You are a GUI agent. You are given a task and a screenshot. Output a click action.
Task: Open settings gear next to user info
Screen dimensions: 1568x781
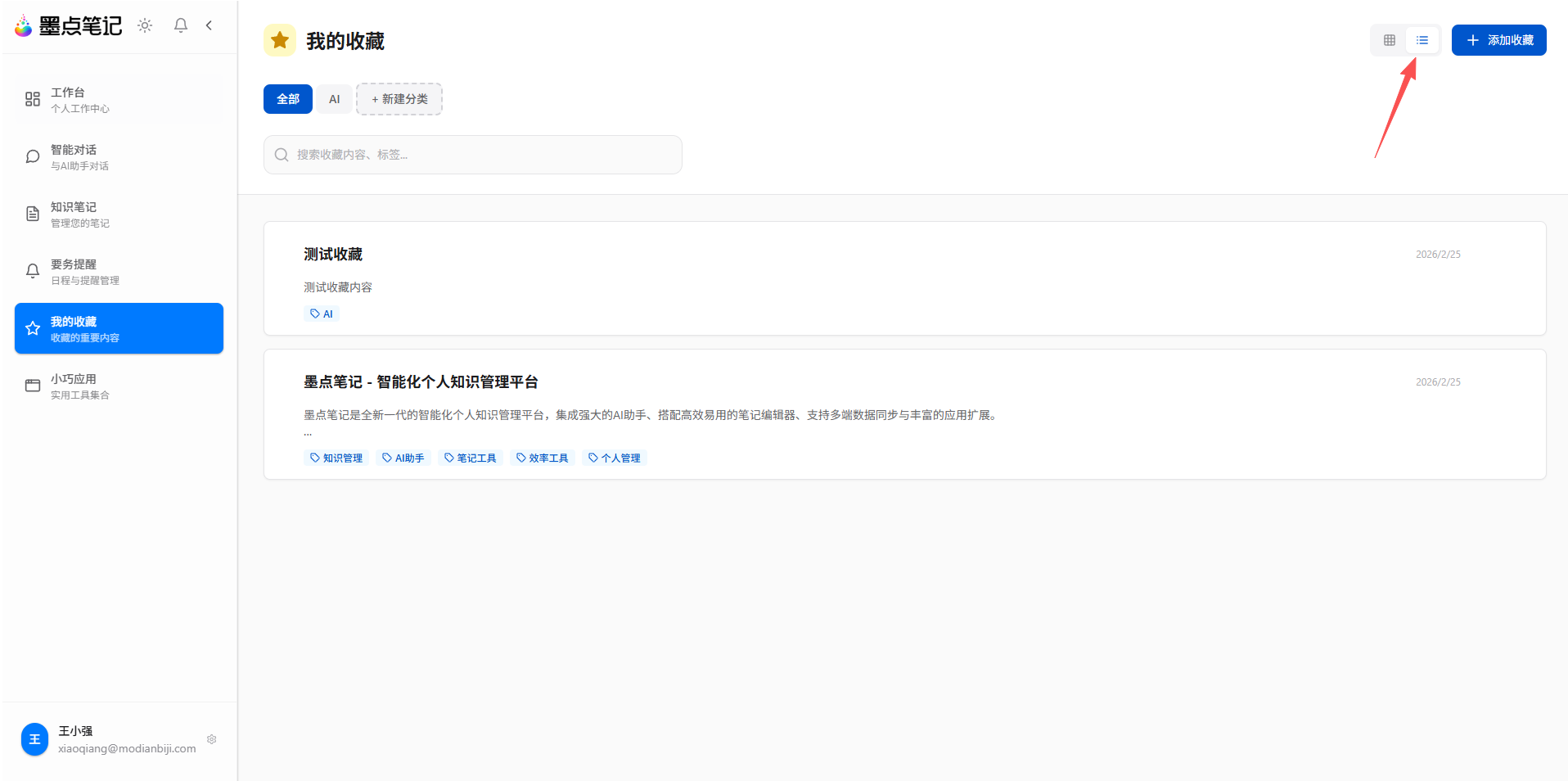pyautogui.click(x=211, y=739)
